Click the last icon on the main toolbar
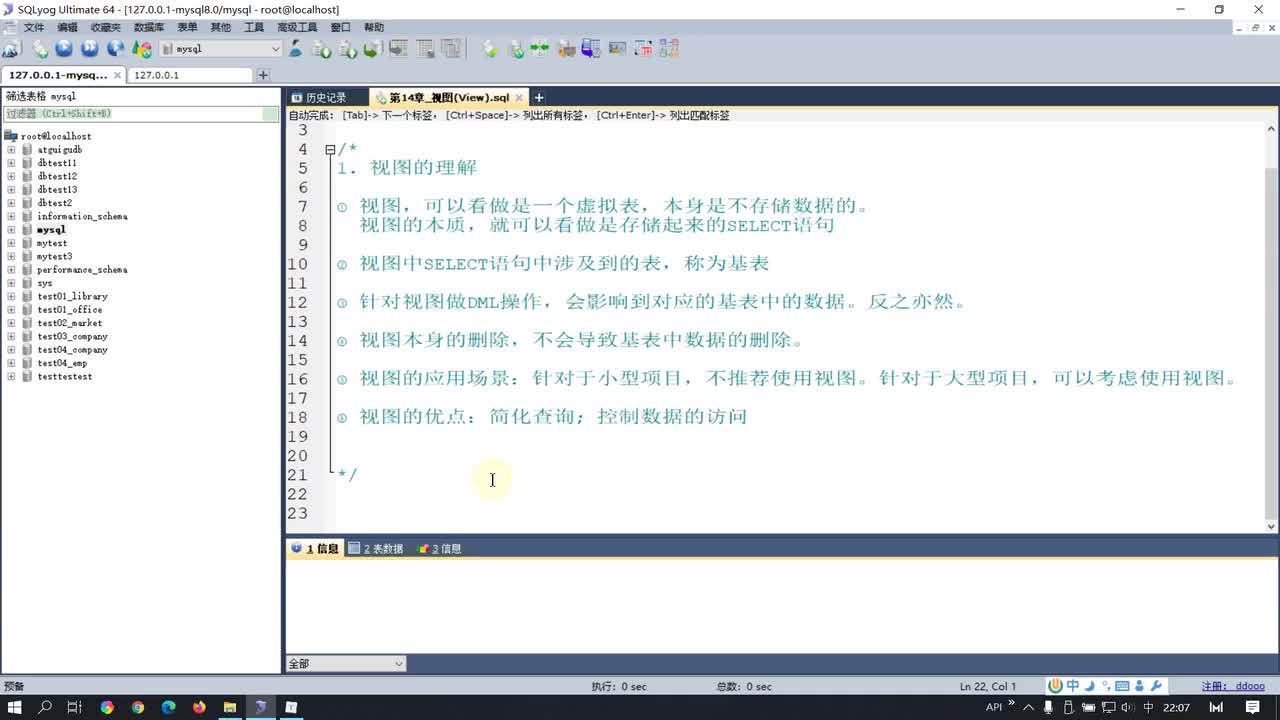Screen dimensions: 1280x720 tap(669, 48)
